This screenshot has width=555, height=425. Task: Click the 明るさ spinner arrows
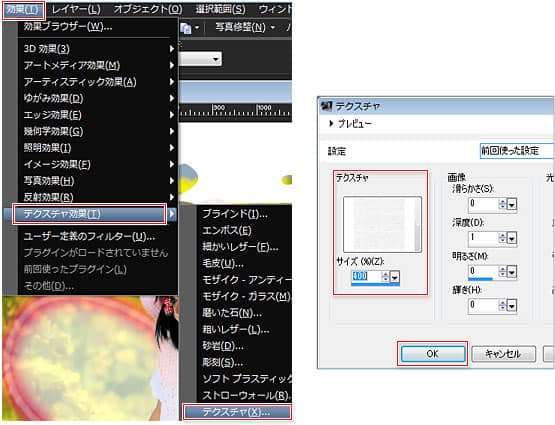pos(502,272)
